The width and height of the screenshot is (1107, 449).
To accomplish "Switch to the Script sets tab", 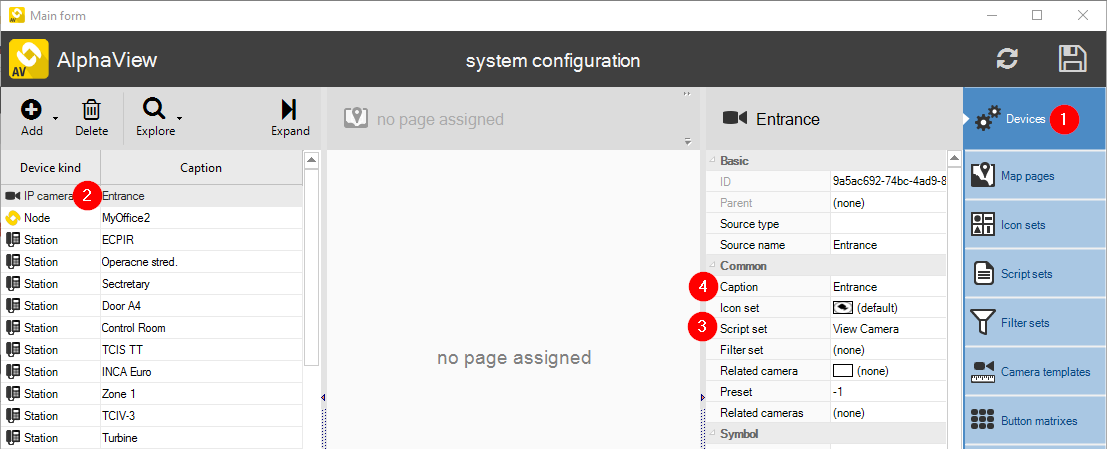I will (1034, 274).
